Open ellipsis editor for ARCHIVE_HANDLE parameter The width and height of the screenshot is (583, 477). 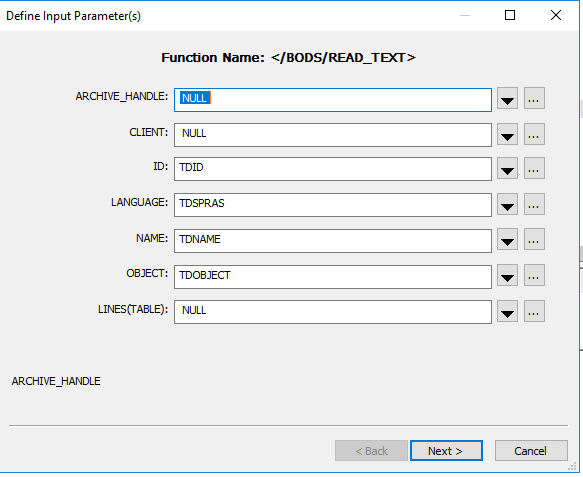(x=534, y=99)
